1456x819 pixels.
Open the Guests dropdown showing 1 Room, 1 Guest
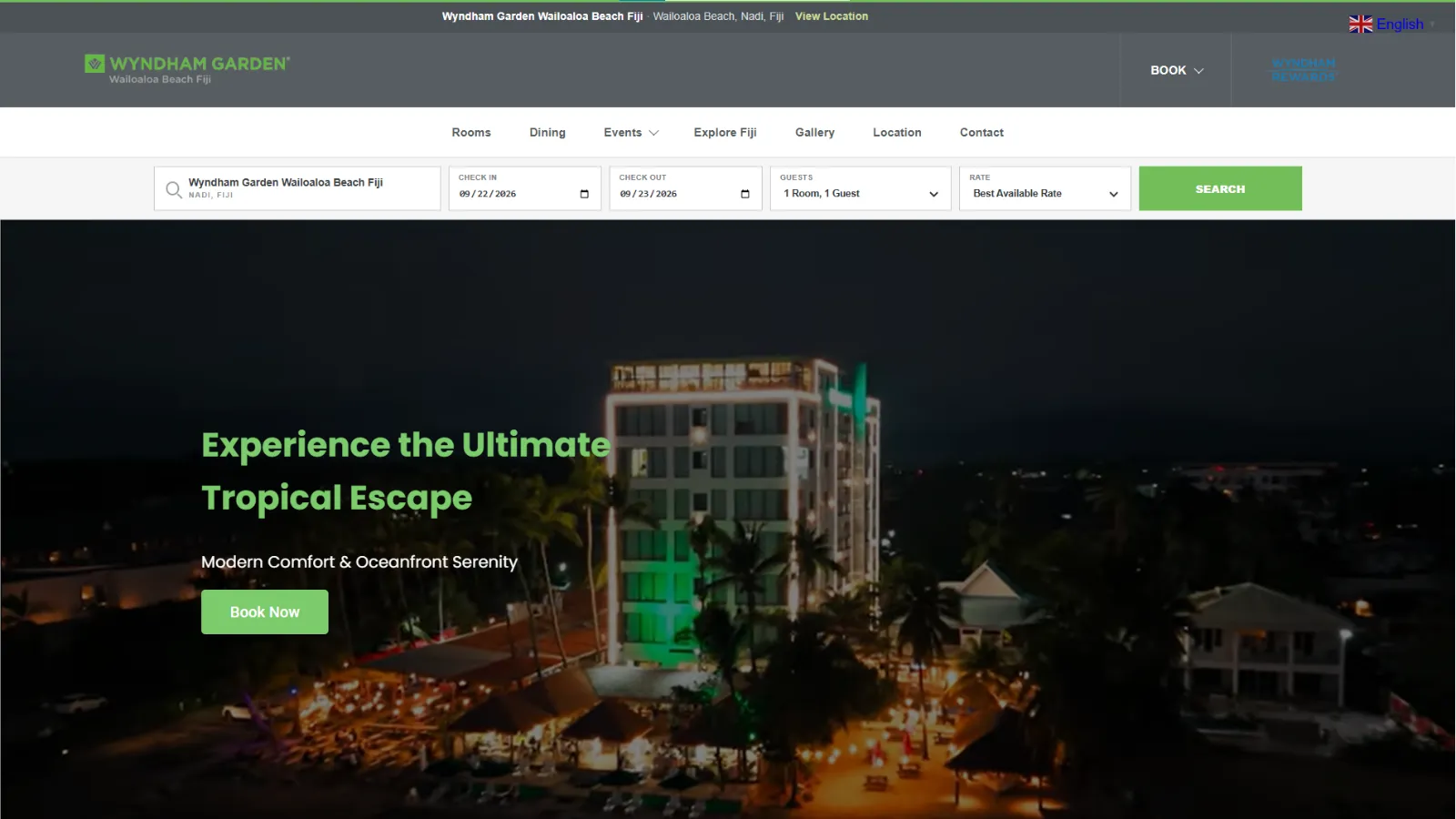point(860,188)
